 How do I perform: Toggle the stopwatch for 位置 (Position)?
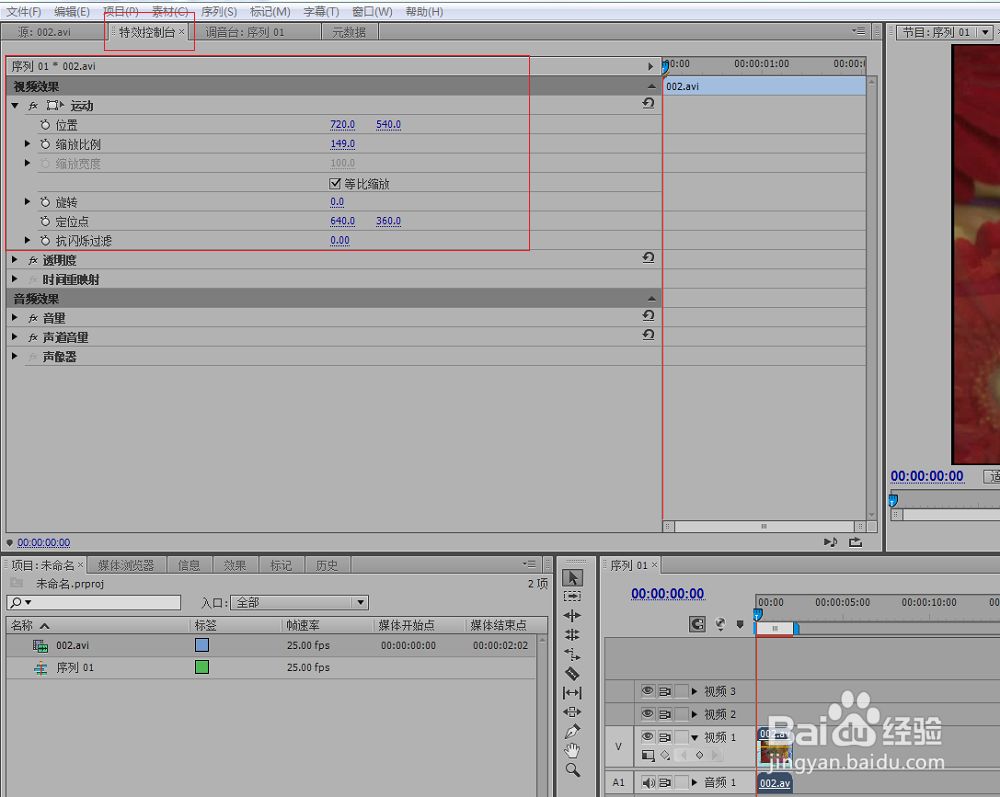[45, 125]
